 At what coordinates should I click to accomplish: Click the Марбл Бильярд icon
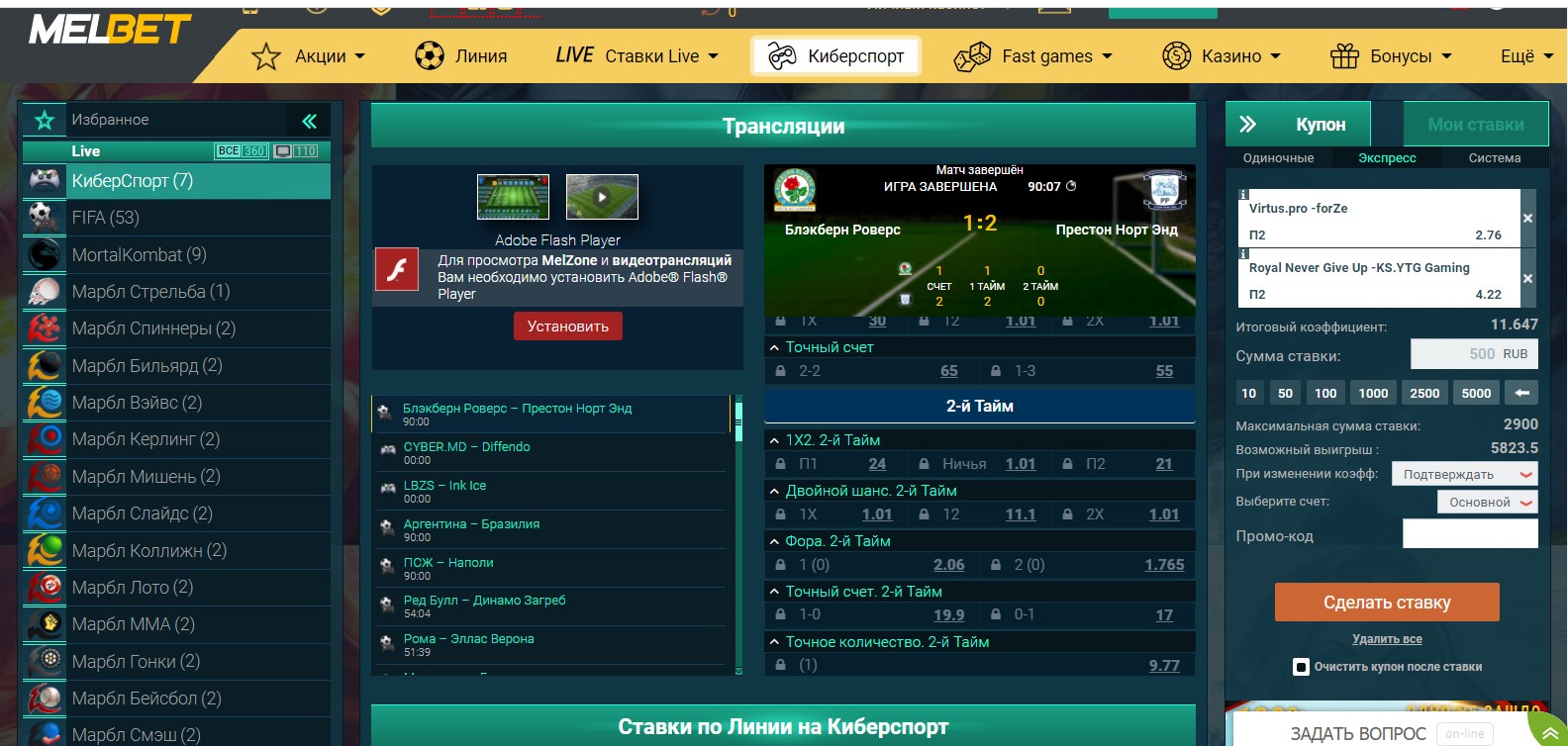[43, 365]
